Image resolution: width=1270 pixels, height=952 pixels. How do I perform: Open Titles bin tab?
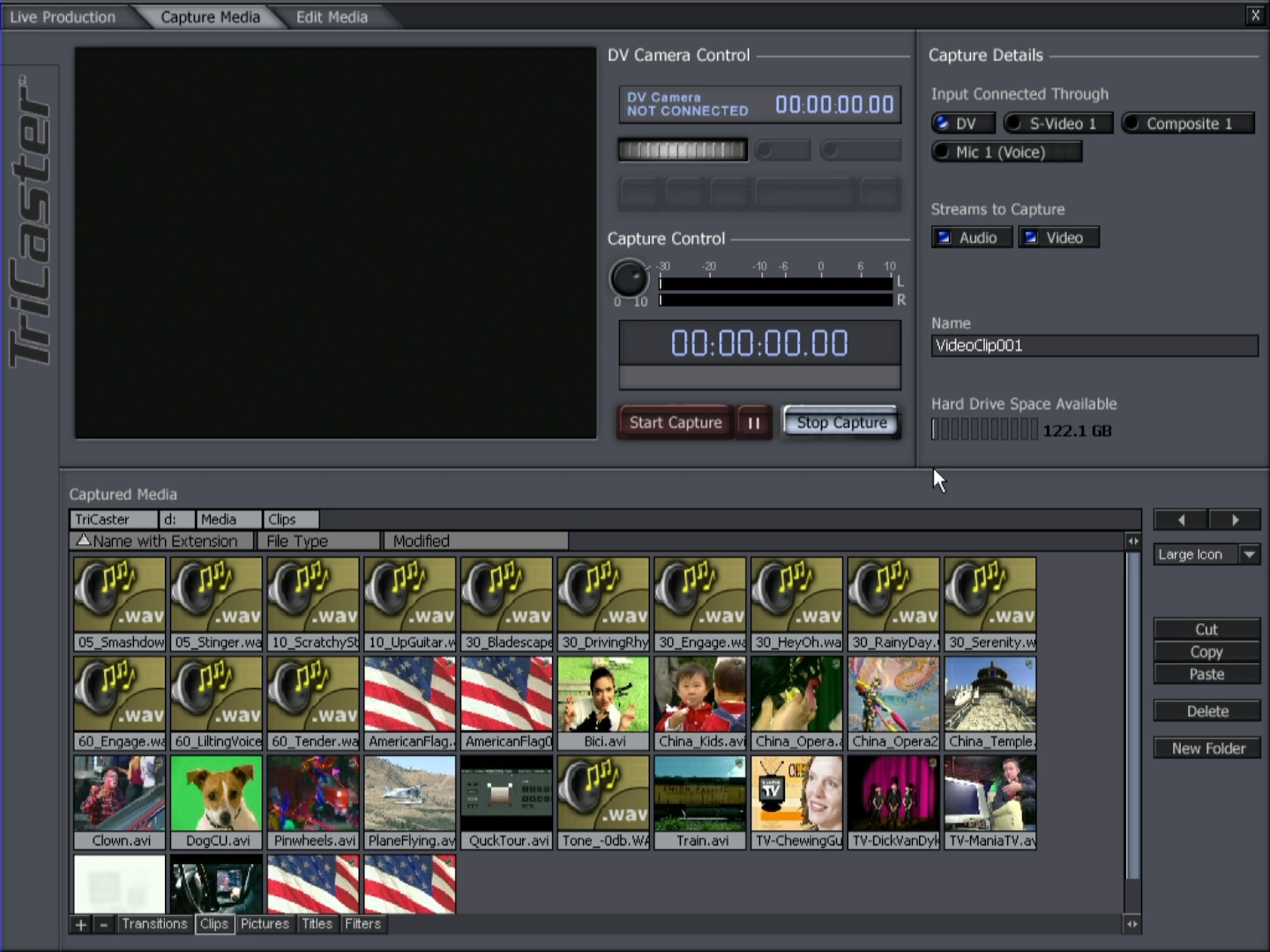[317, 924]
